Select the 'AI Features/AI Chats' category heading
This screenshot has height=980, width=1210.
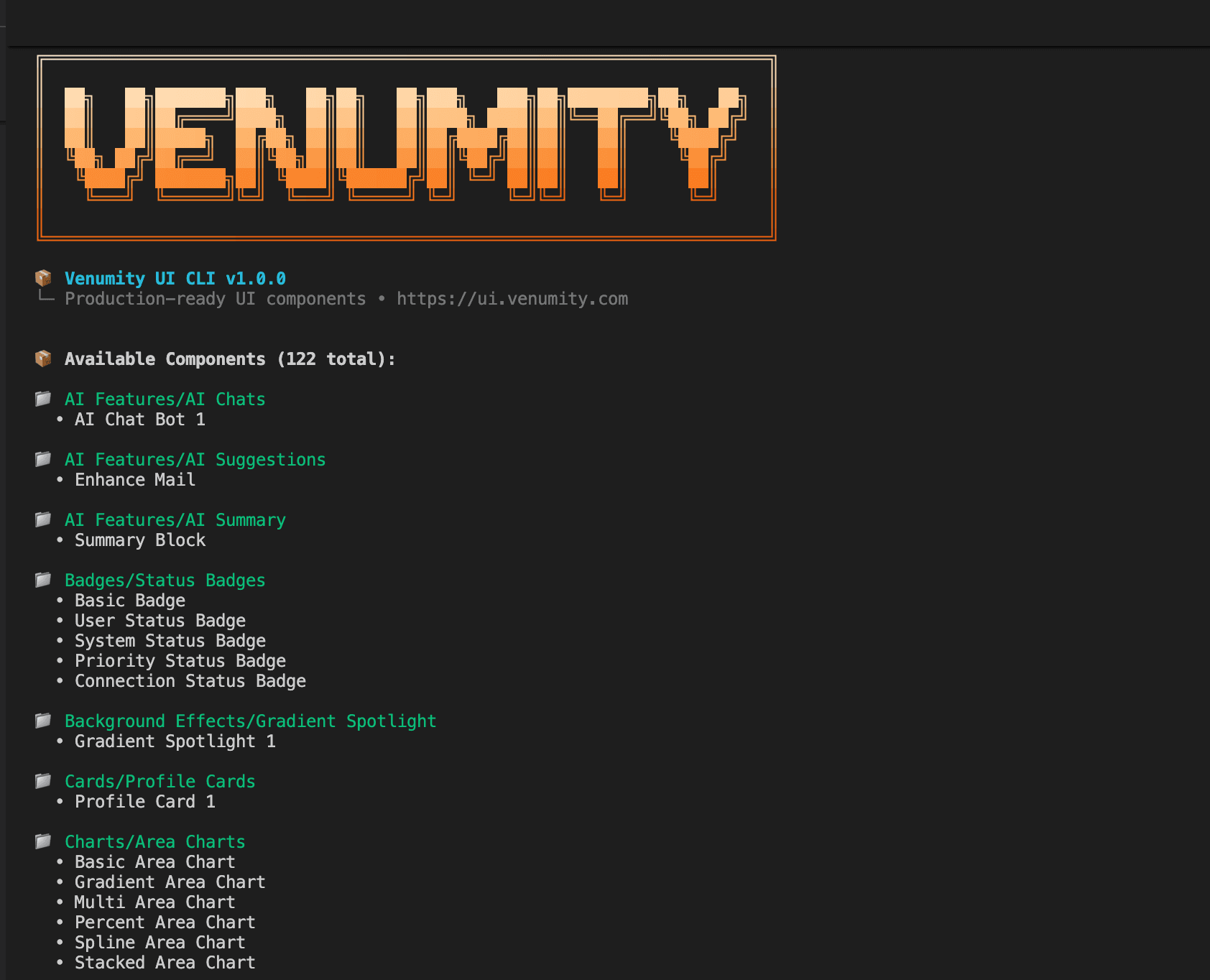165,399
